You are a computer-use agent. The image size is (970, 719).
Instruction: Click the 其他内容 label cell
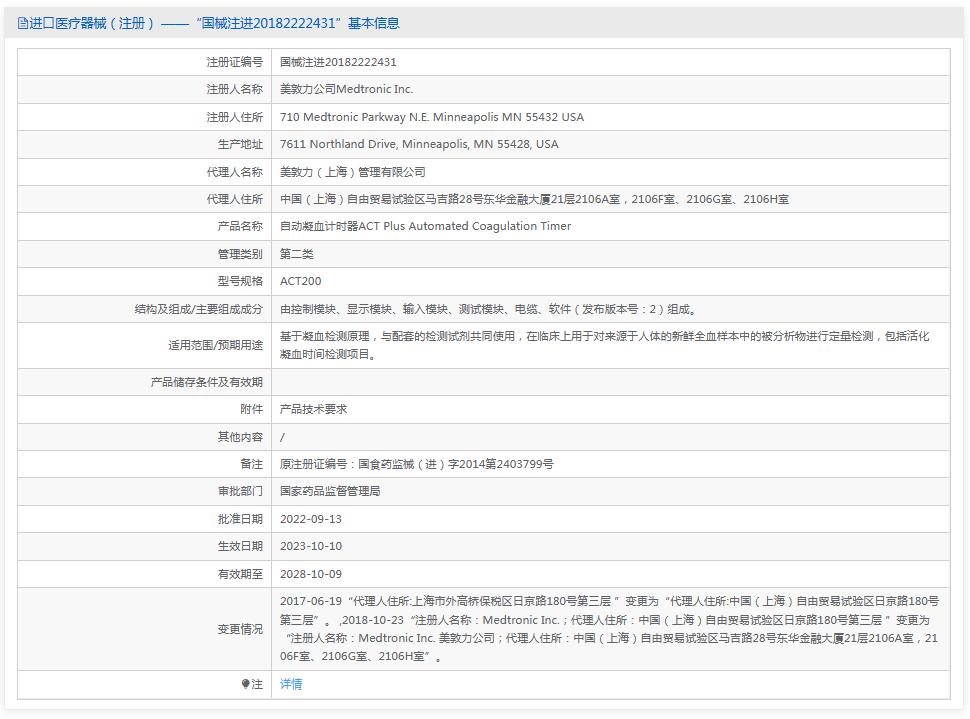(144, 437)
